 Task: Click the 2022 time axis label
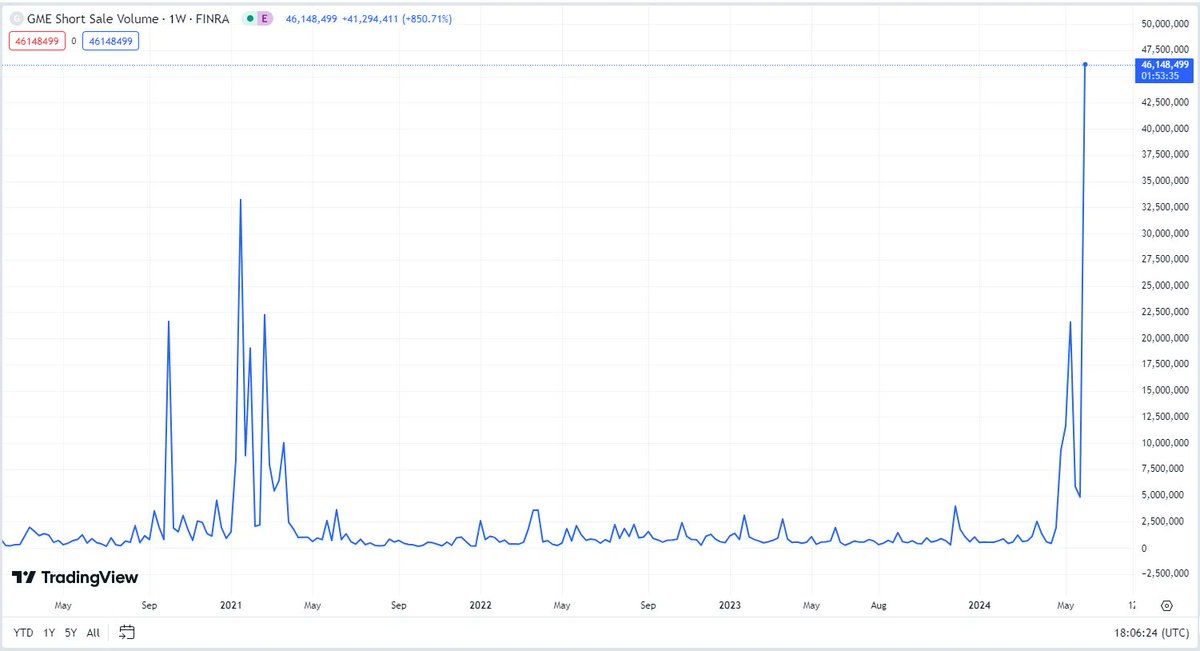point(480,605)
